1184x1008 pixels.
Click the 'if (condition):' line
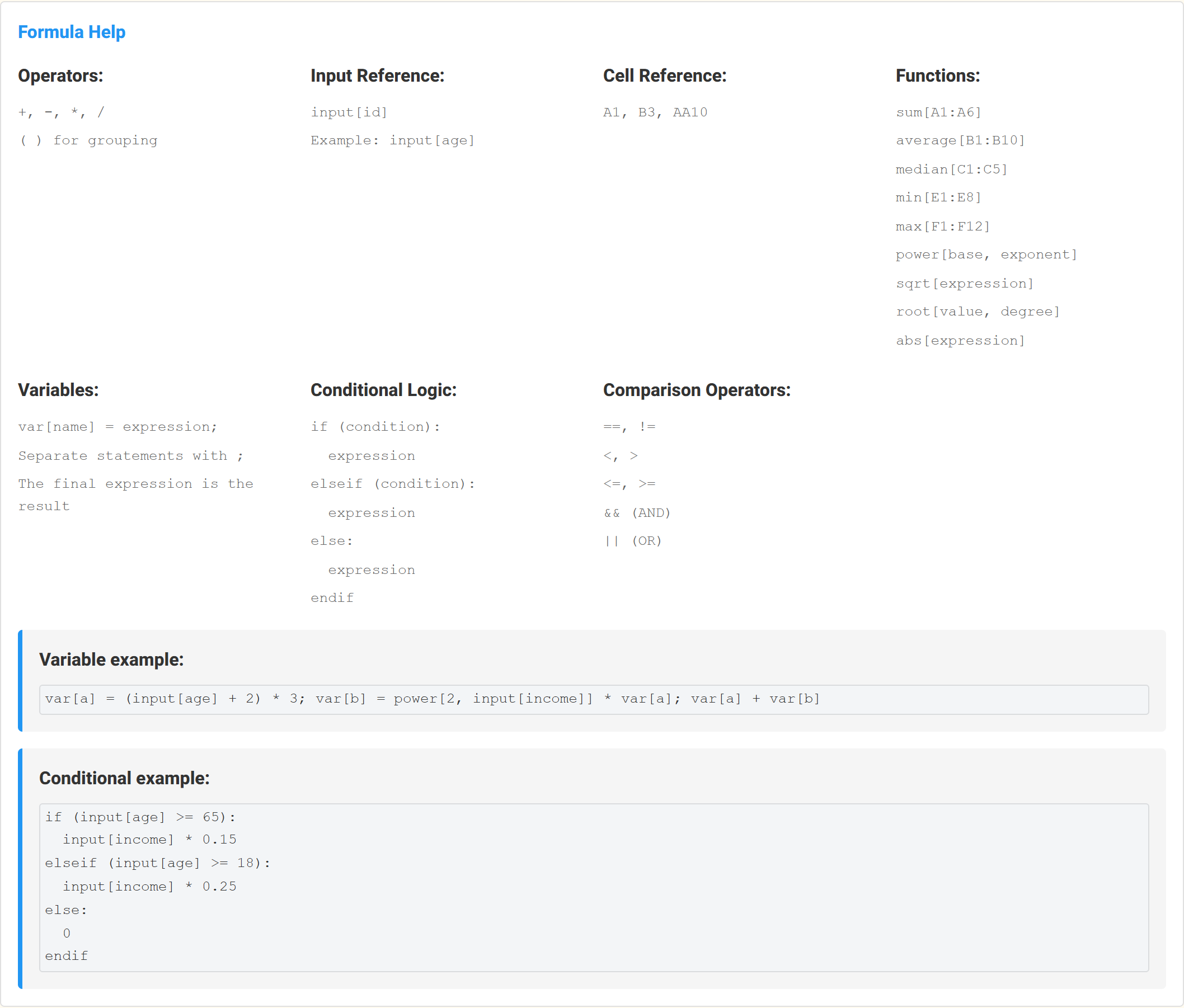click(x=375, y=427)
